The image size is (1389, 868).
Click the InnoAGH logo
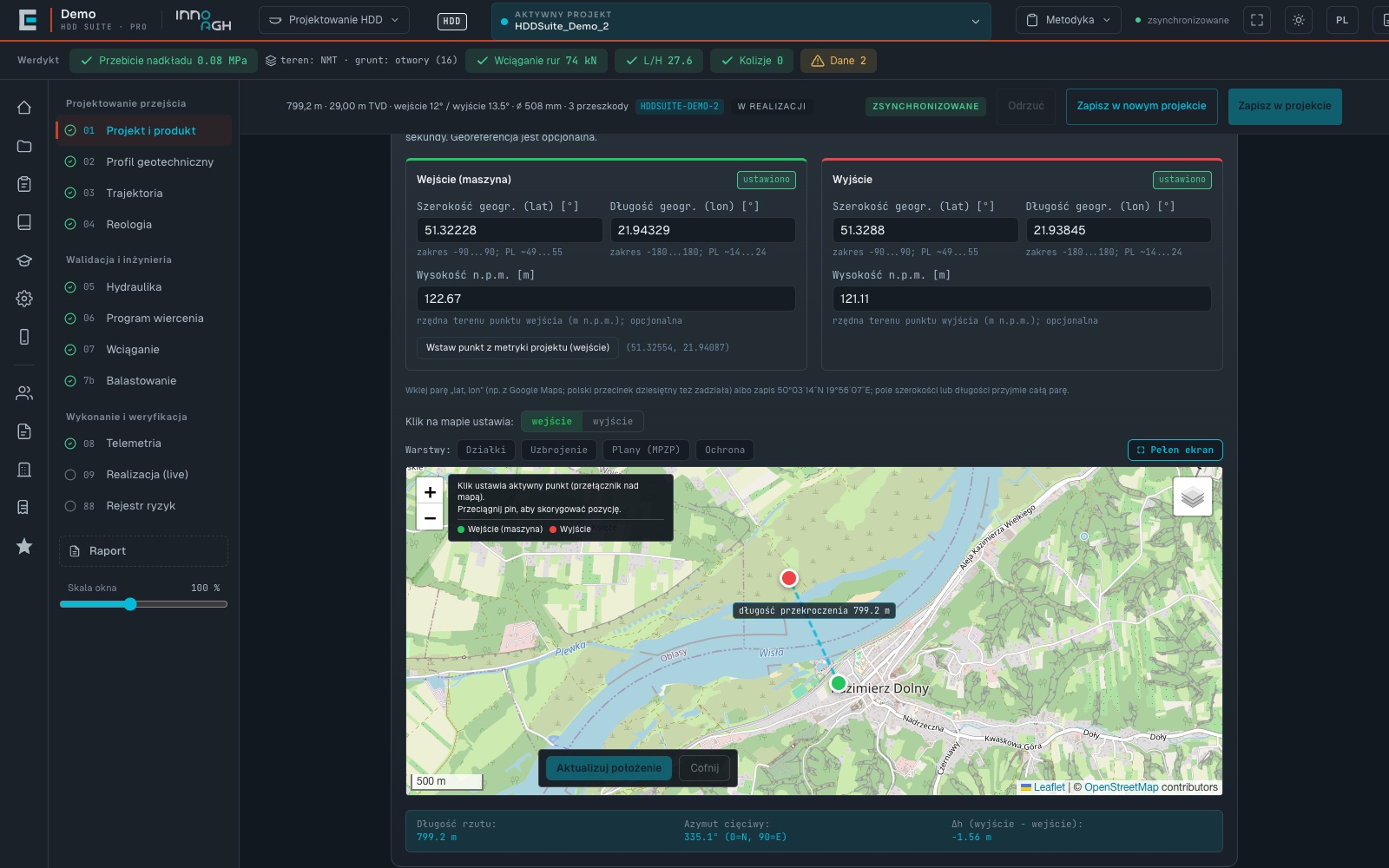tap(203, 20)
